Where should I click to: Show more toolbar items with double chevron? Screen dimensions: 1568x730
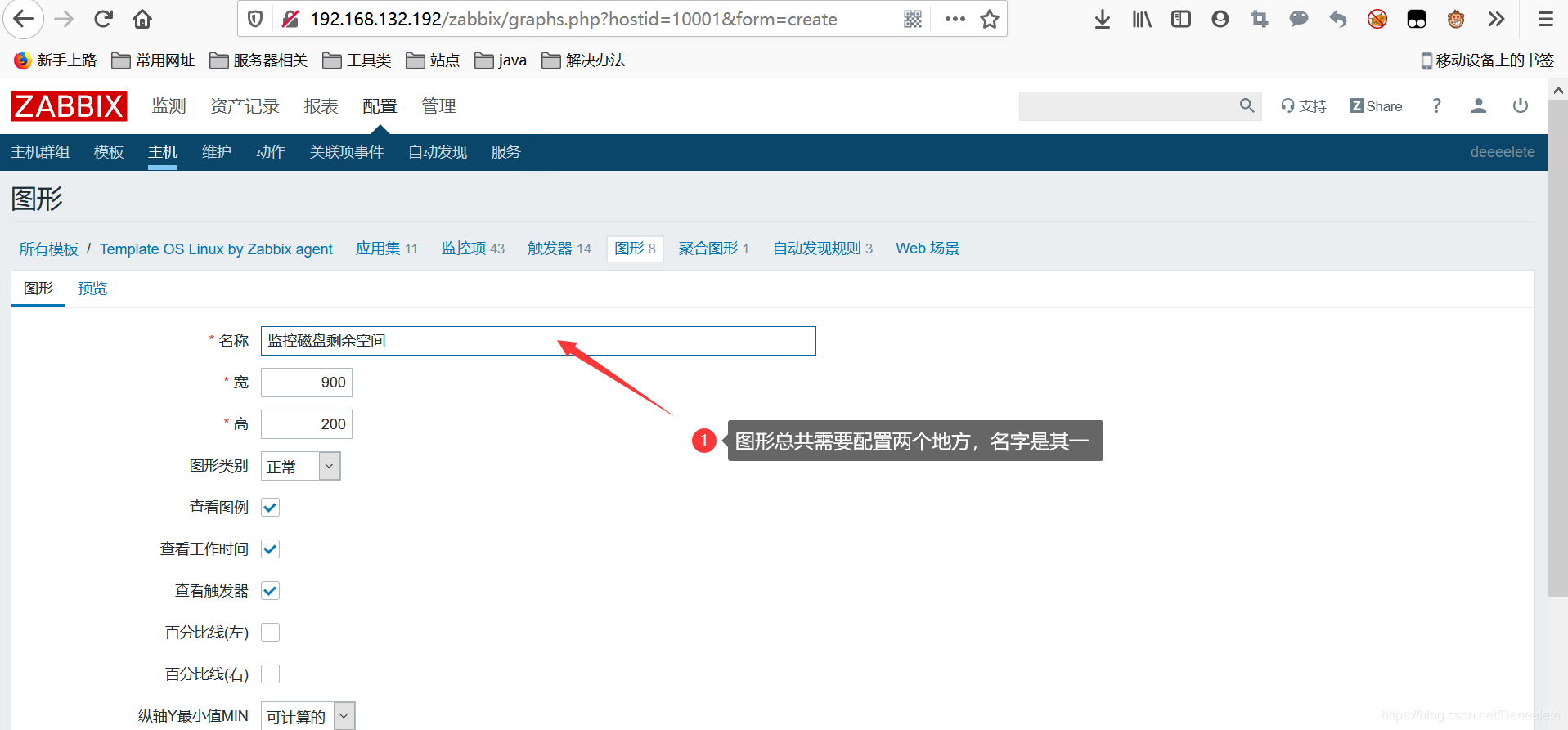1496,19
